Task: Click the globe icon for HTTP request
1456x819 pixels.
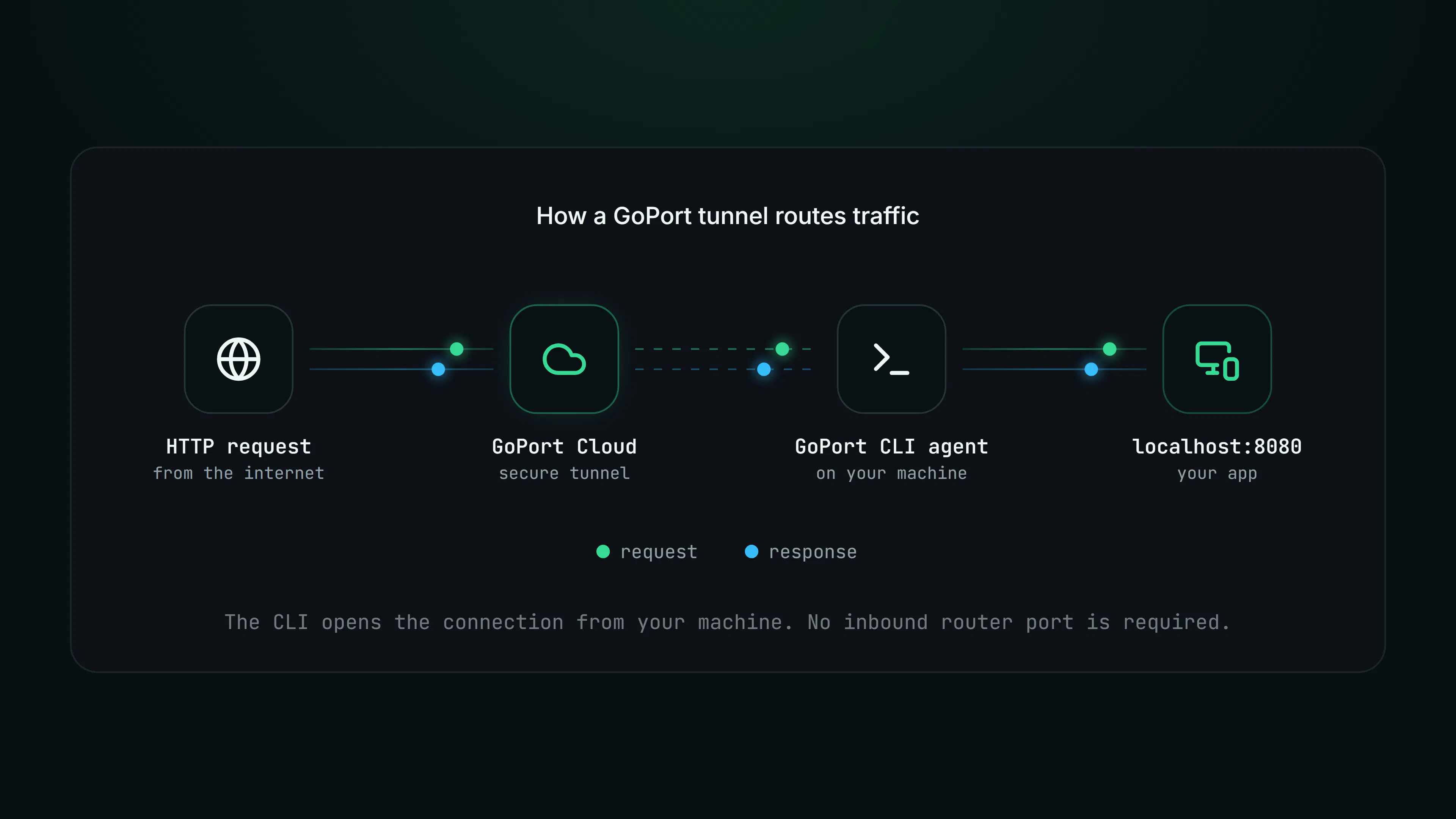Action: coord(238,359)
